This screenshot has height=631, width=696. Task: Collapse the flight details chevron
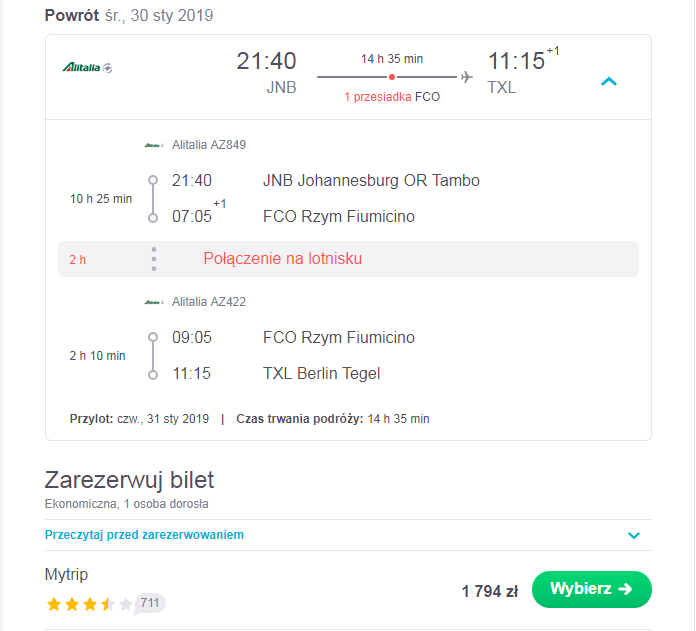609,82
